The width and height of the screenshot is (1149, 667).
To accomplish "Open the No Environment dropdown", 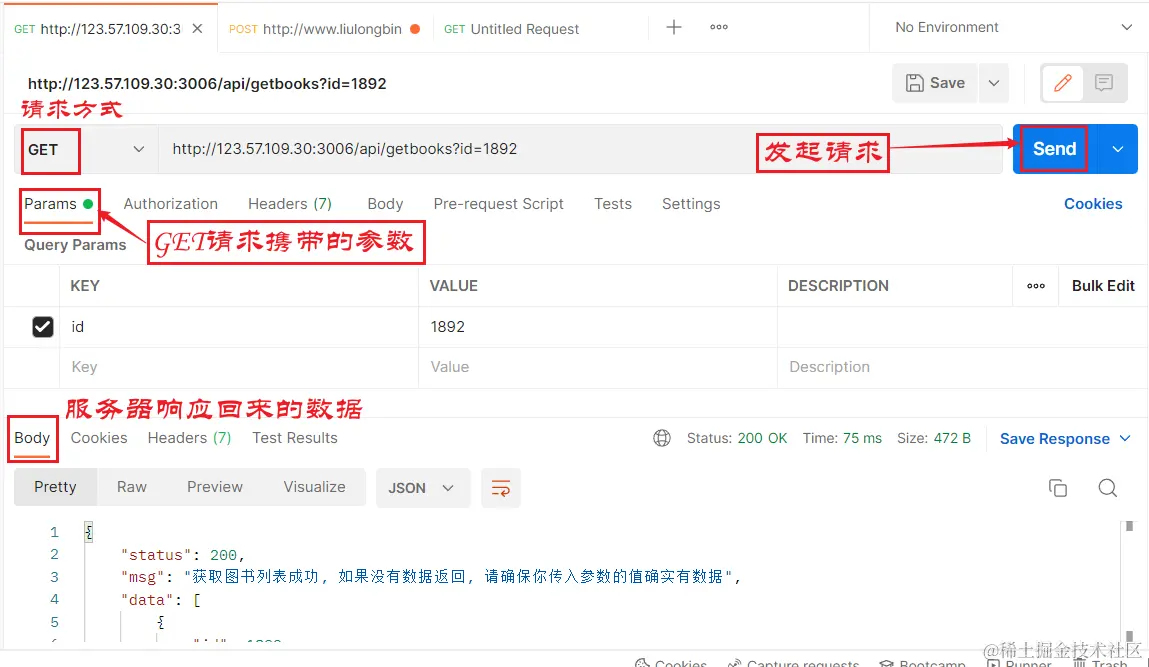I will [x=1013, y=27].
